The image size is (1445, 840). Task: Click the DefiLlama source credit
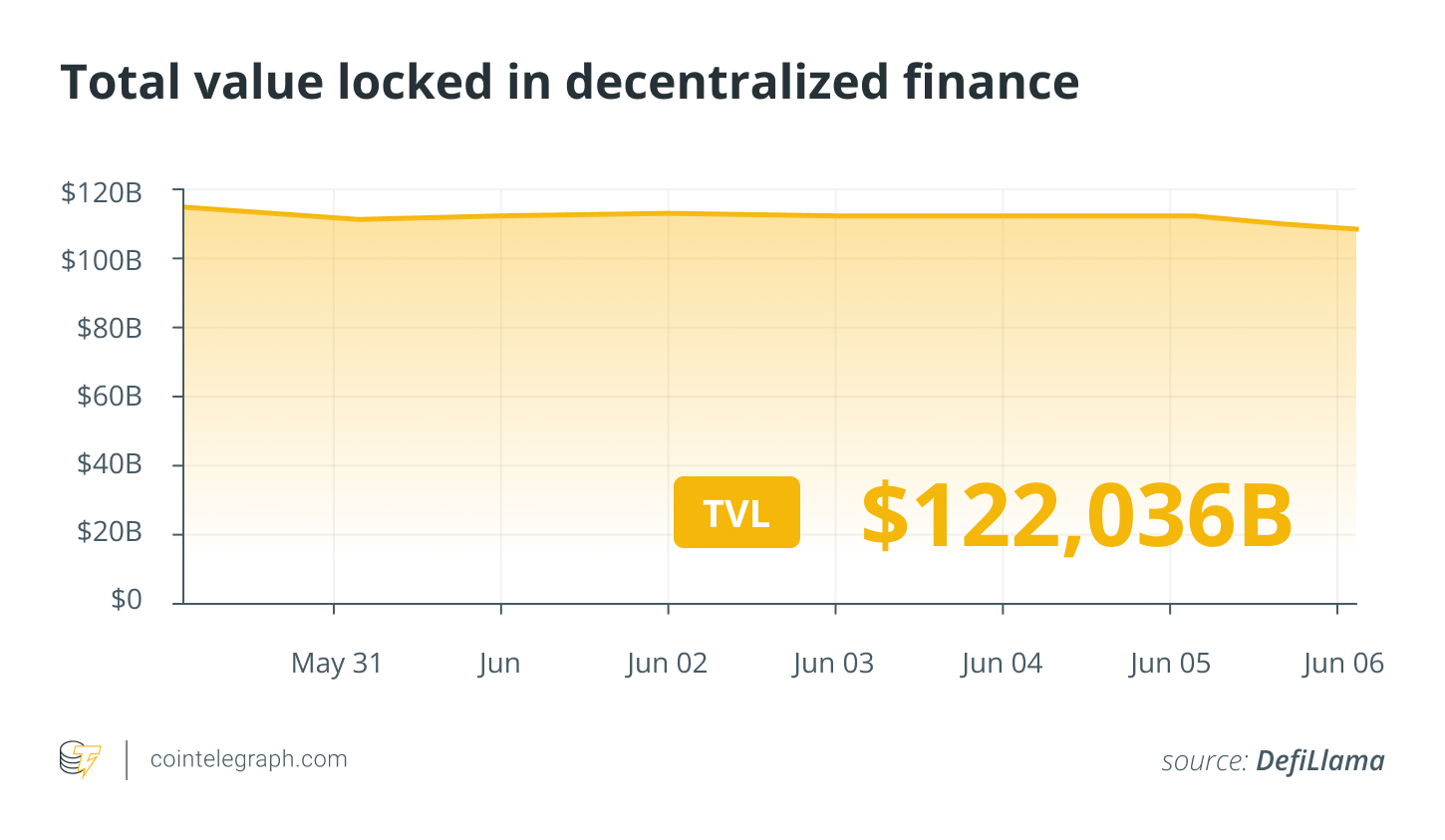[x=1319, y=761]
